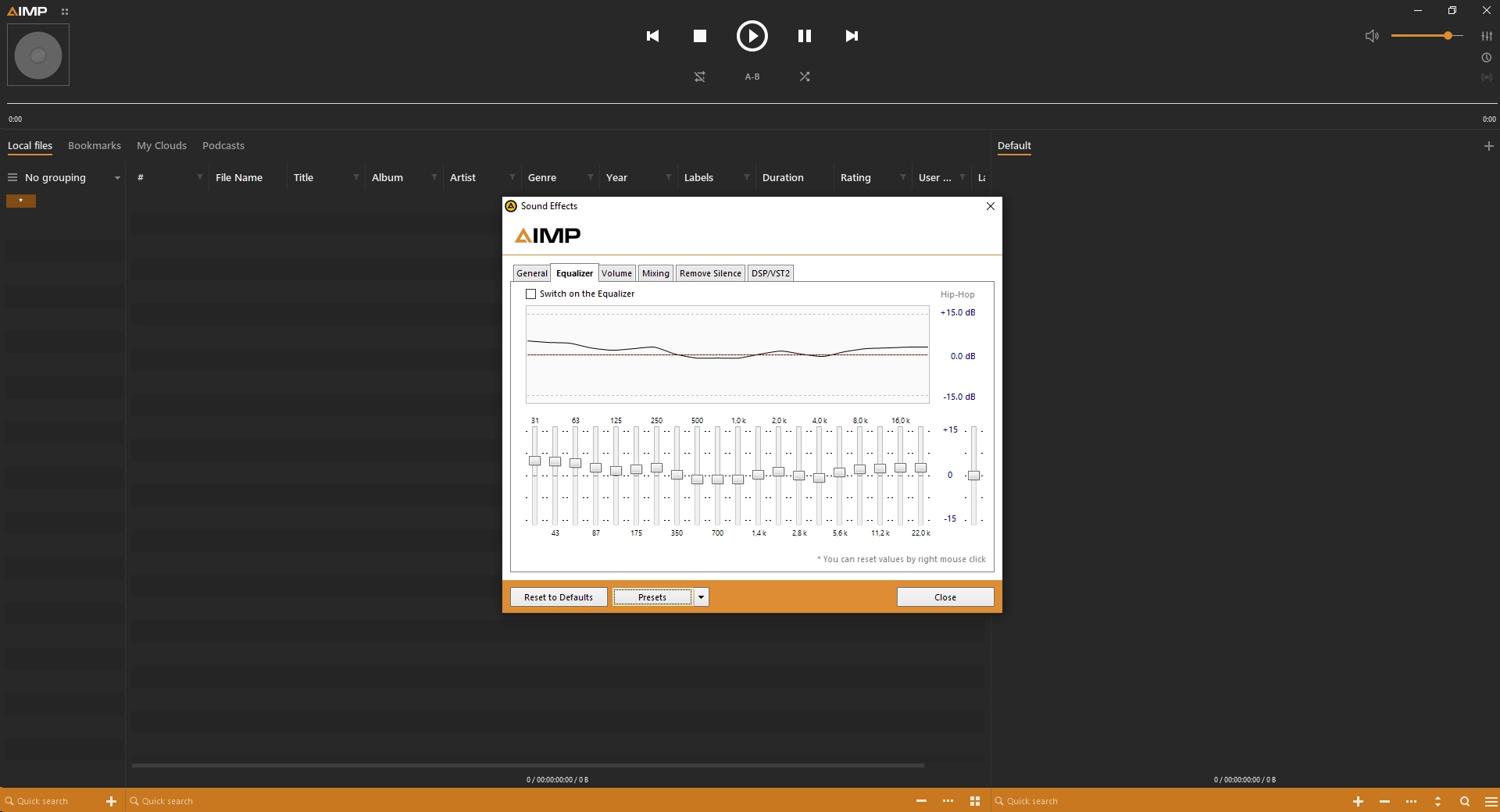
Task: Open playback history via clock icon
Action: 1487,57
